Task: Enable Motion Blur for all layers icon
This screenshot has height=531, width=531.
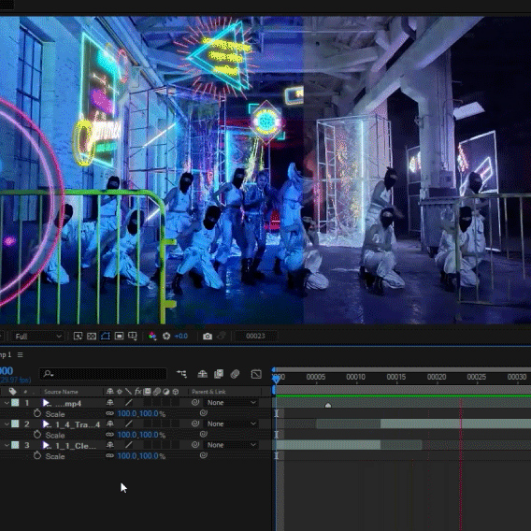Action: (x=235, y=374)
